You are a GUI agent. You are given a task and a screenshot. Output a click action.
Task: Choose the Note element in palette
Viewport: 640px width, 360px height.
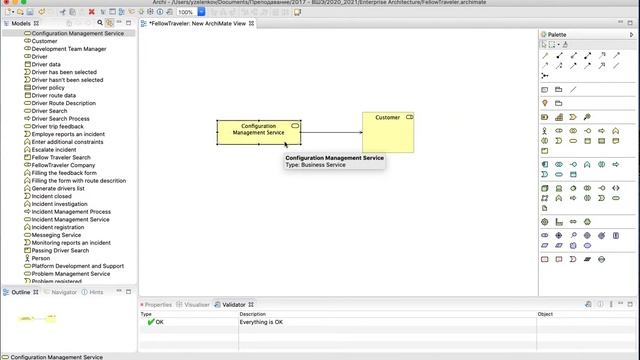(545, 89)
